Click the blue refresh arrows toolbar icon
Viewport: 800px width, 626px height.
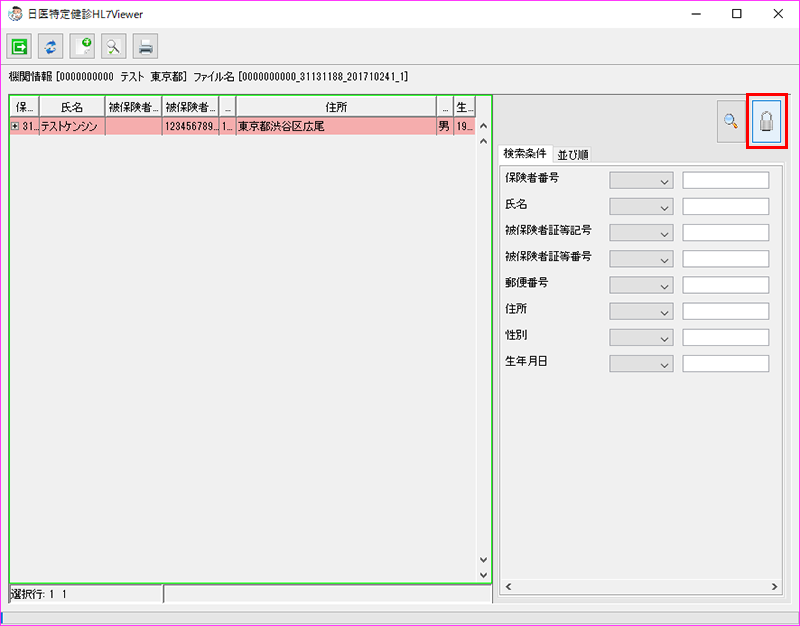click(50, 46)
